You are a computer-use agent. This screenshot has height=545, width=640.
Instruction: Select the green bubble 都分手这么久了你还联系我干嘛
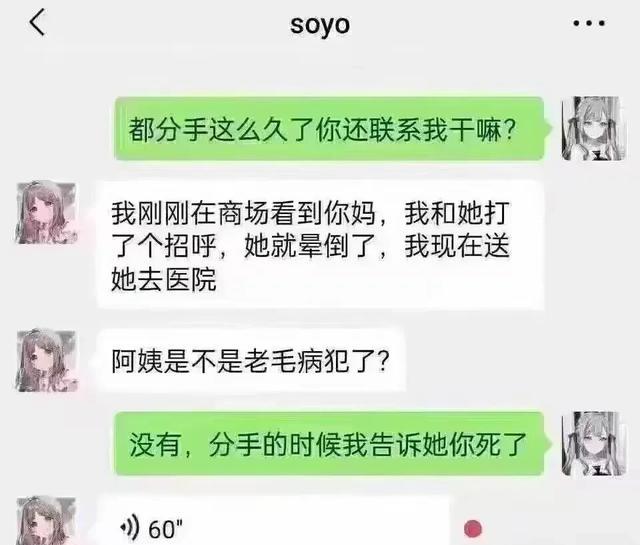click(329, 129)
